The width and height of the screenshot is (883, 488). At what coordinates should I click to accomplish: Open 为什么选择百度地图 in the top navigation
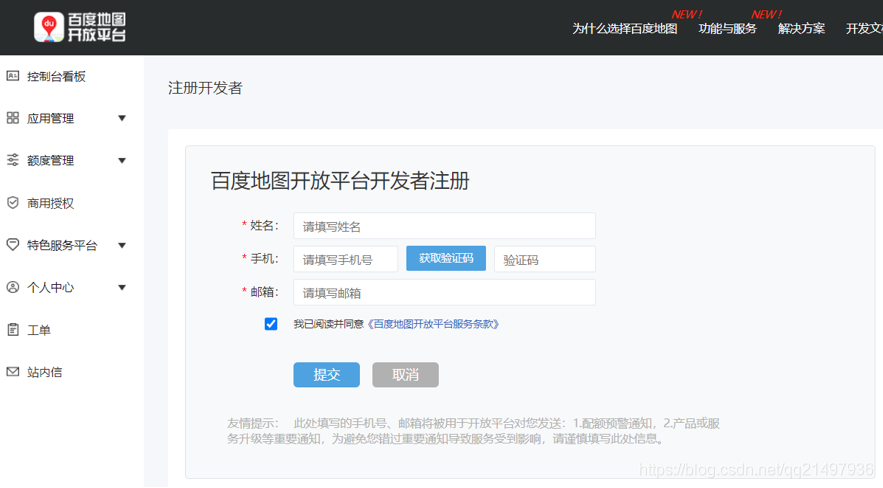[x=625, y=29]
